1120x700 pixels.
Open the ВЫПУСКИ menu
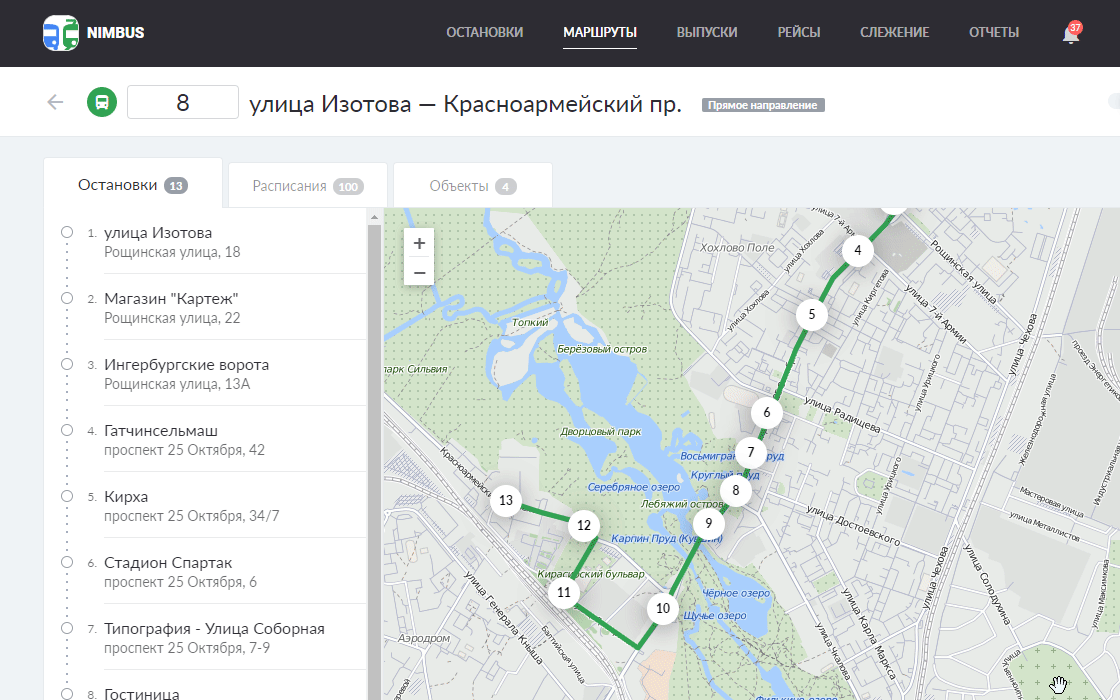707,33
